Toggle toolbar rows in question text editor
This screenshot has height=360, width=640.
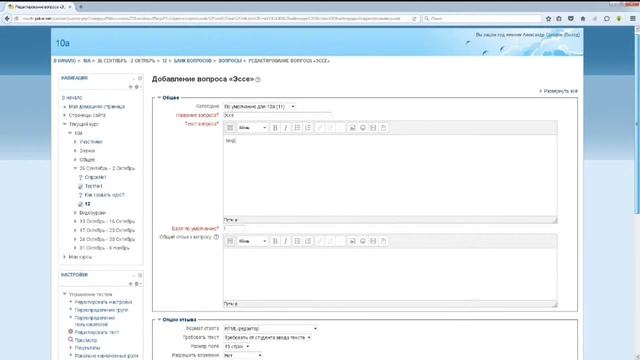click(230, 128)
